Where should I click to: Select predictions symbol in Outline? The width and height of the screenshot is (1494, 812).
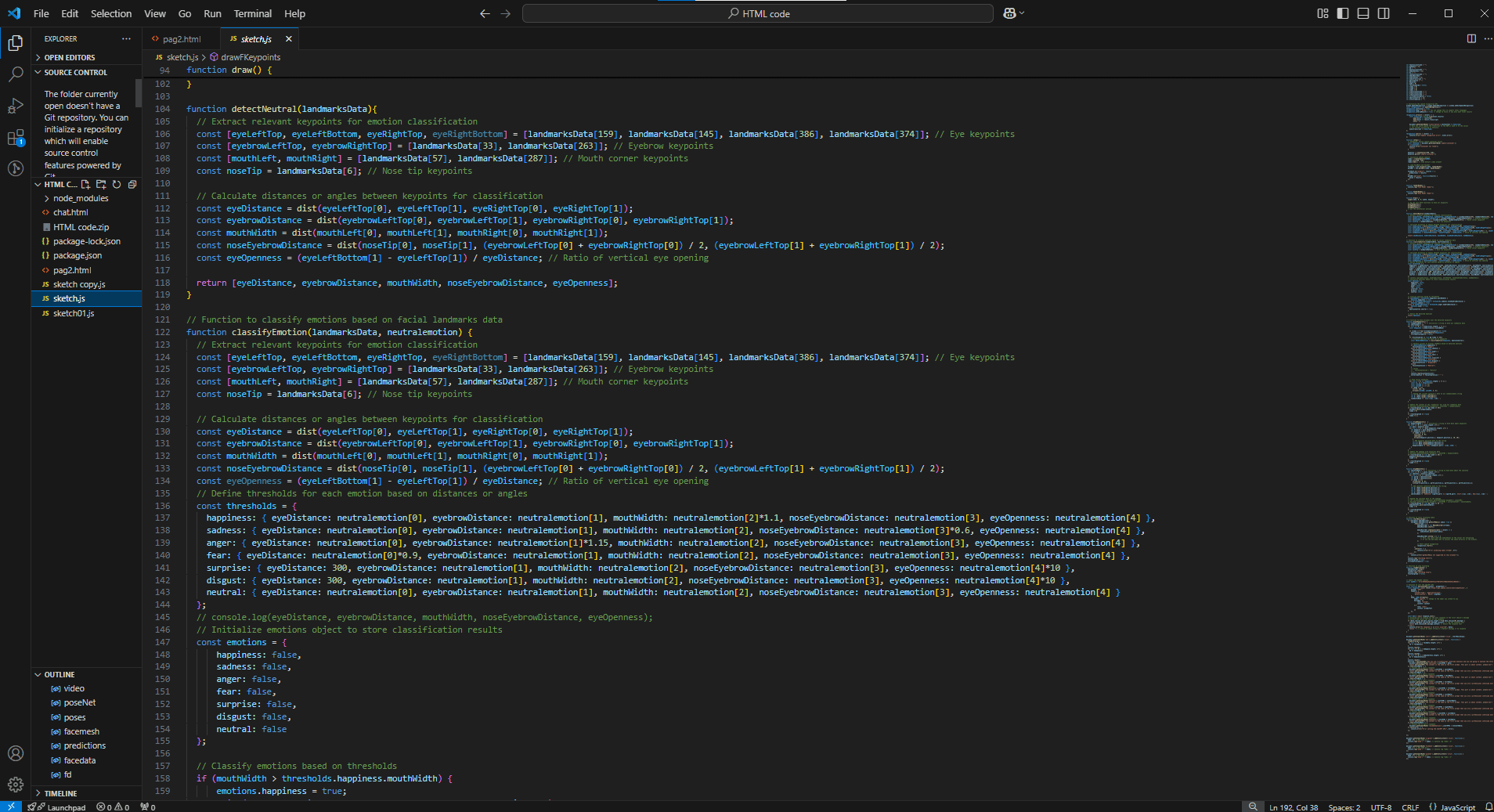click(x=86, y=745)
